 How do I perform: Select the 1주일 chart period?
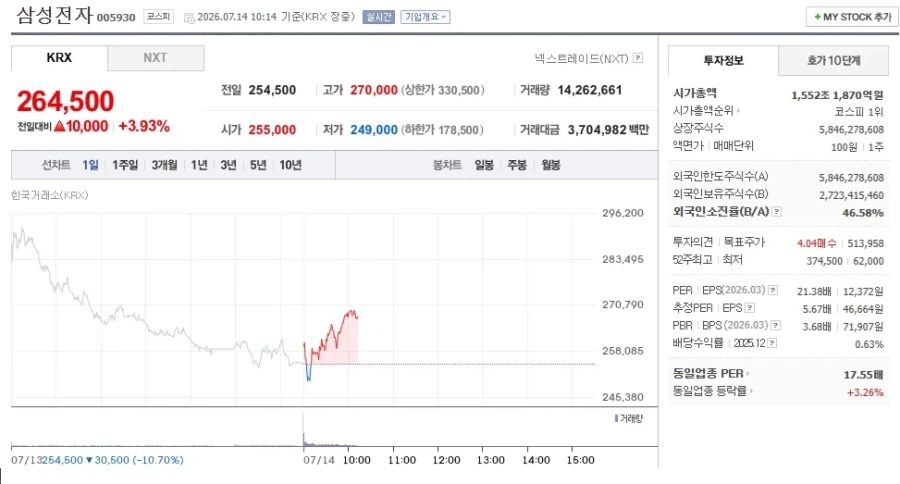pyautogui.click(x=125, y=165)
